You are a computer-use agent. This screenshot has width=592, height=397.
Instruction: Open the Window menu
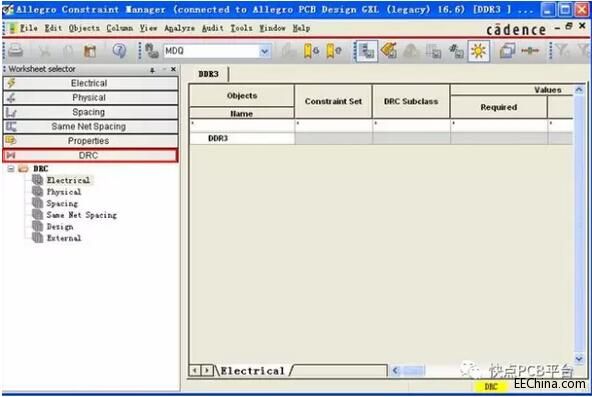coord(272,28)
